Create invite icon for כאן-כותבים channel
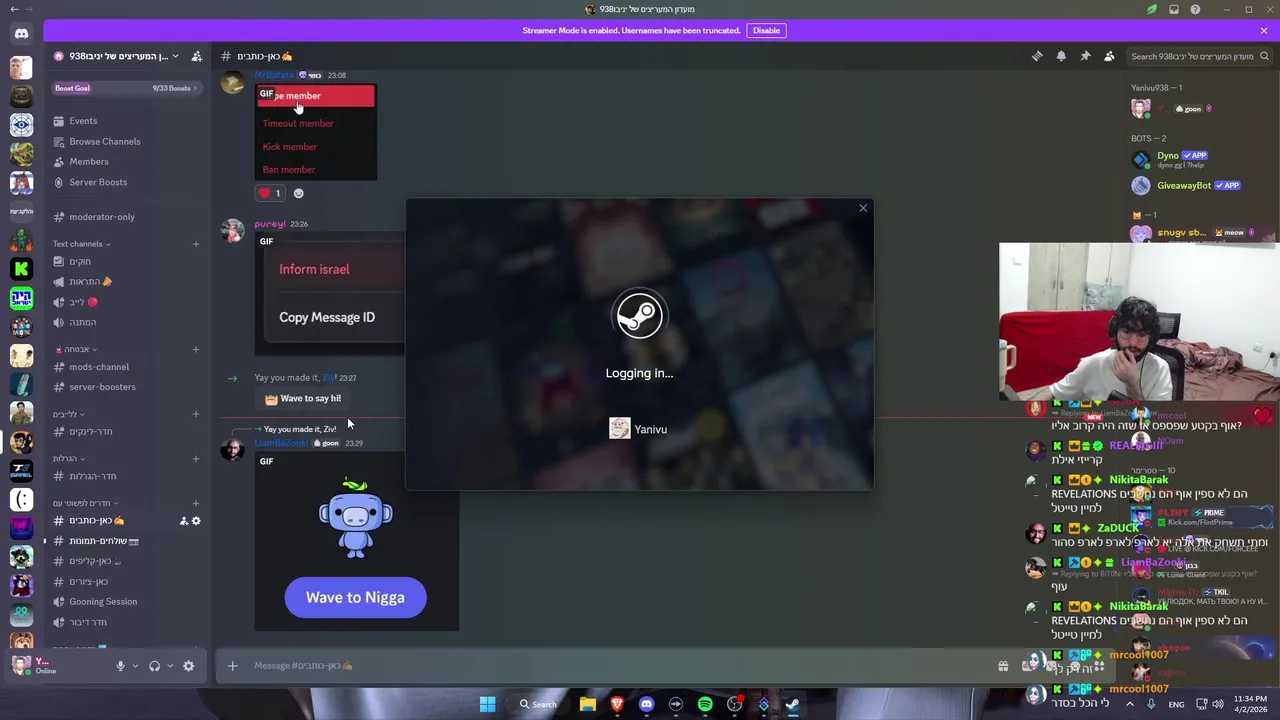This screenshot has width=1280, height=720. (183, 521)
